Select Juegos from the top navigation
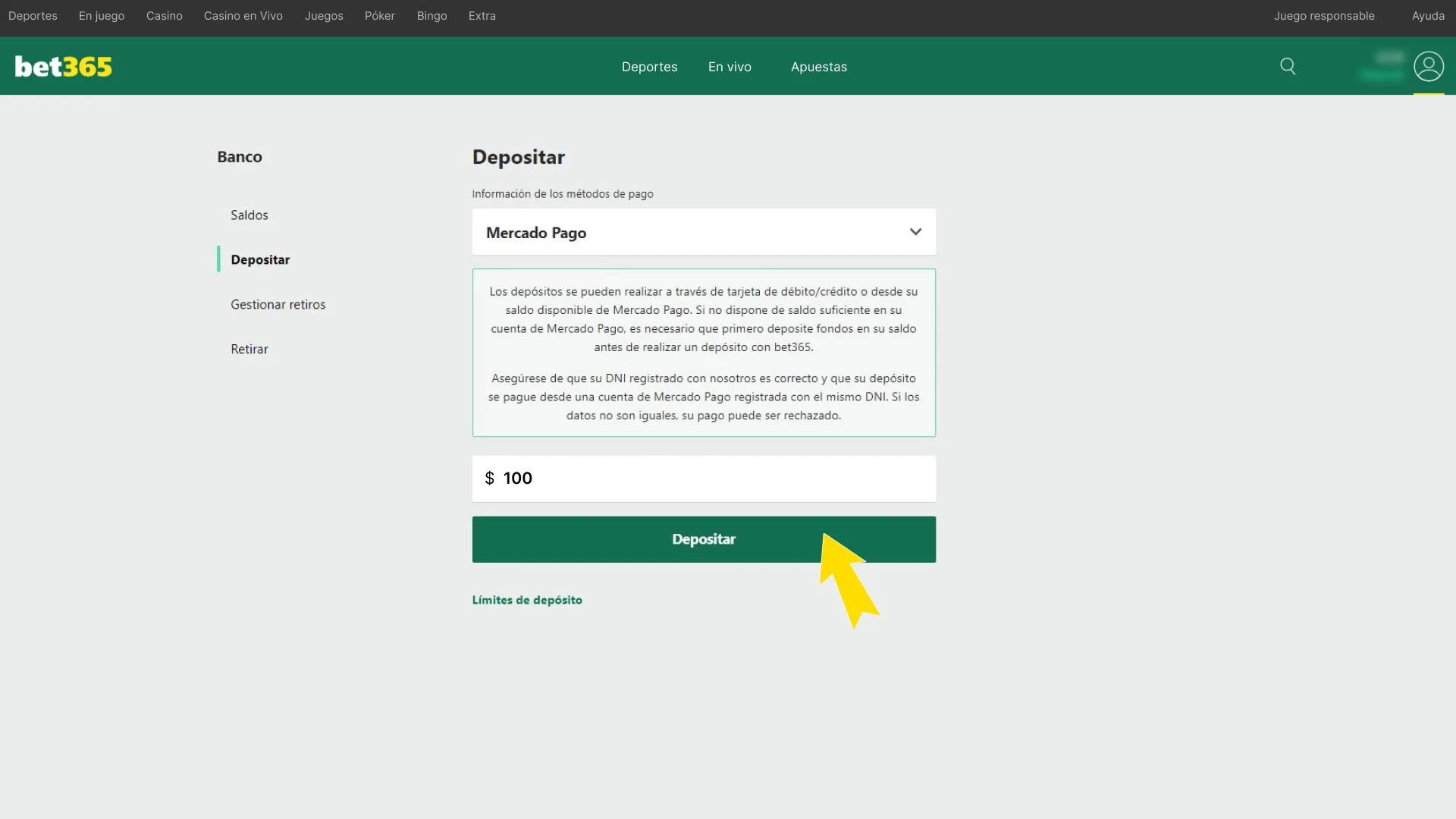Image resolution: width=1456 pixels, height=819 pixels. click(x=324, y=15)
